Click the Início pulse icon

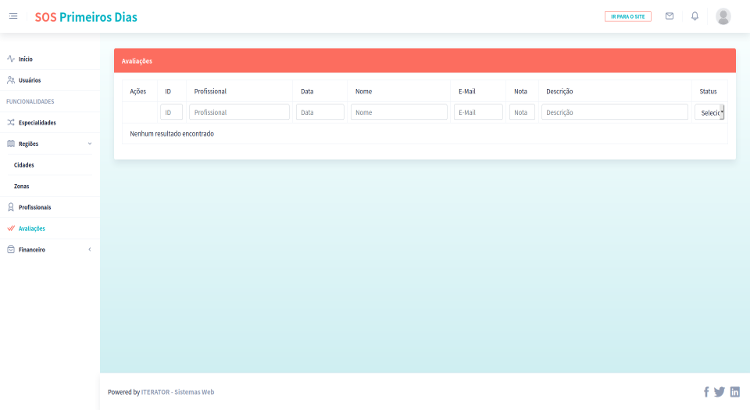[11, 59]
